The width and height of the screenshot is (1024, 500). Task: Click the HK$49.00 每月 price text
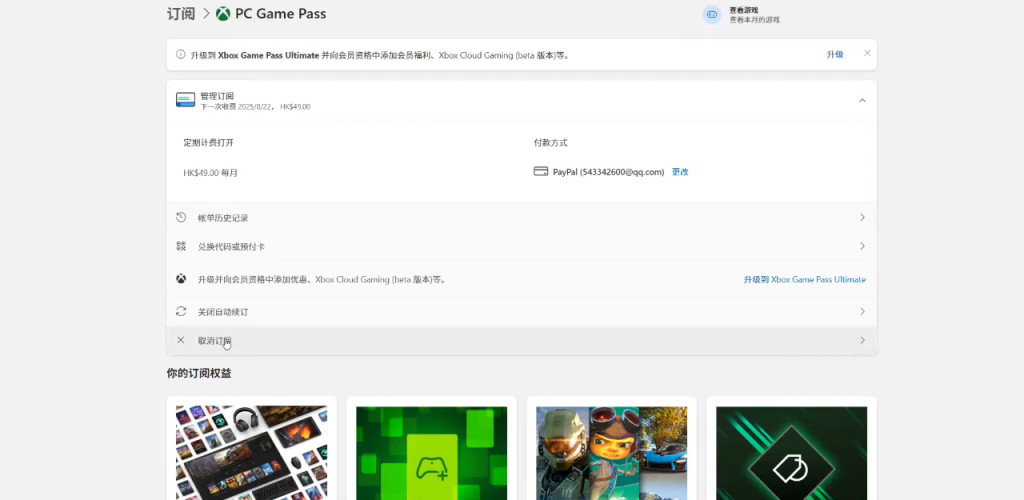click(x=210, y=173)
